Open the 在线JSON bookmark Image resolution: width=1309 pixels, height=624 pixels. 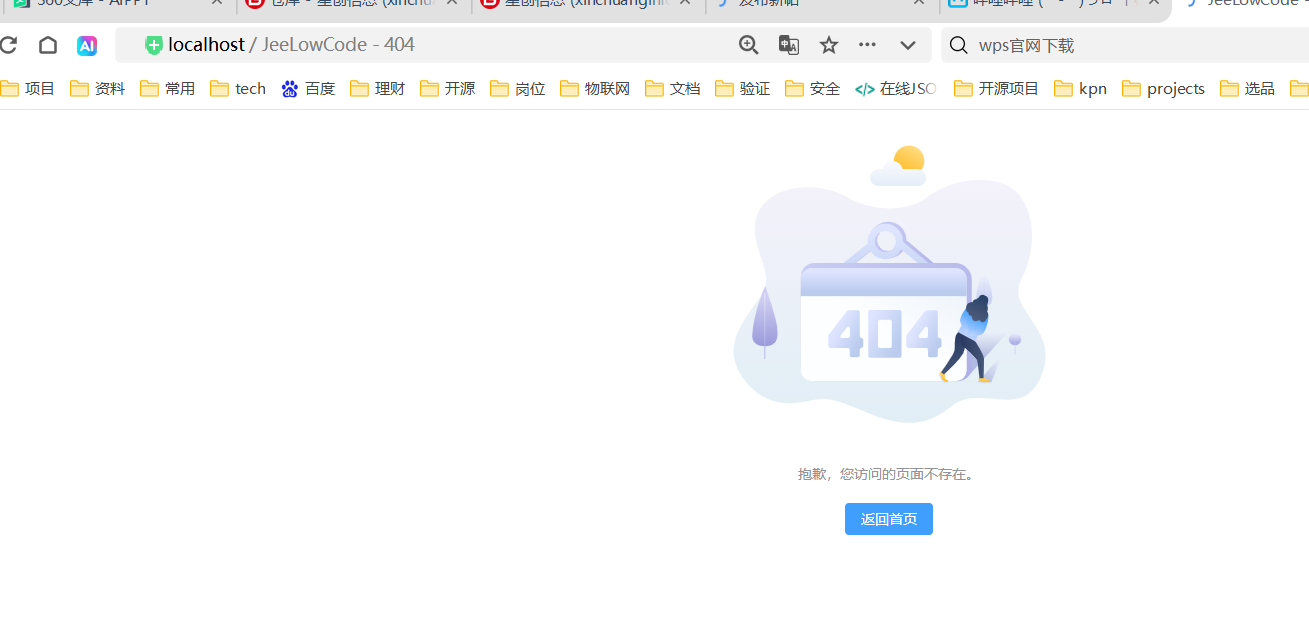tap(896, 89)
